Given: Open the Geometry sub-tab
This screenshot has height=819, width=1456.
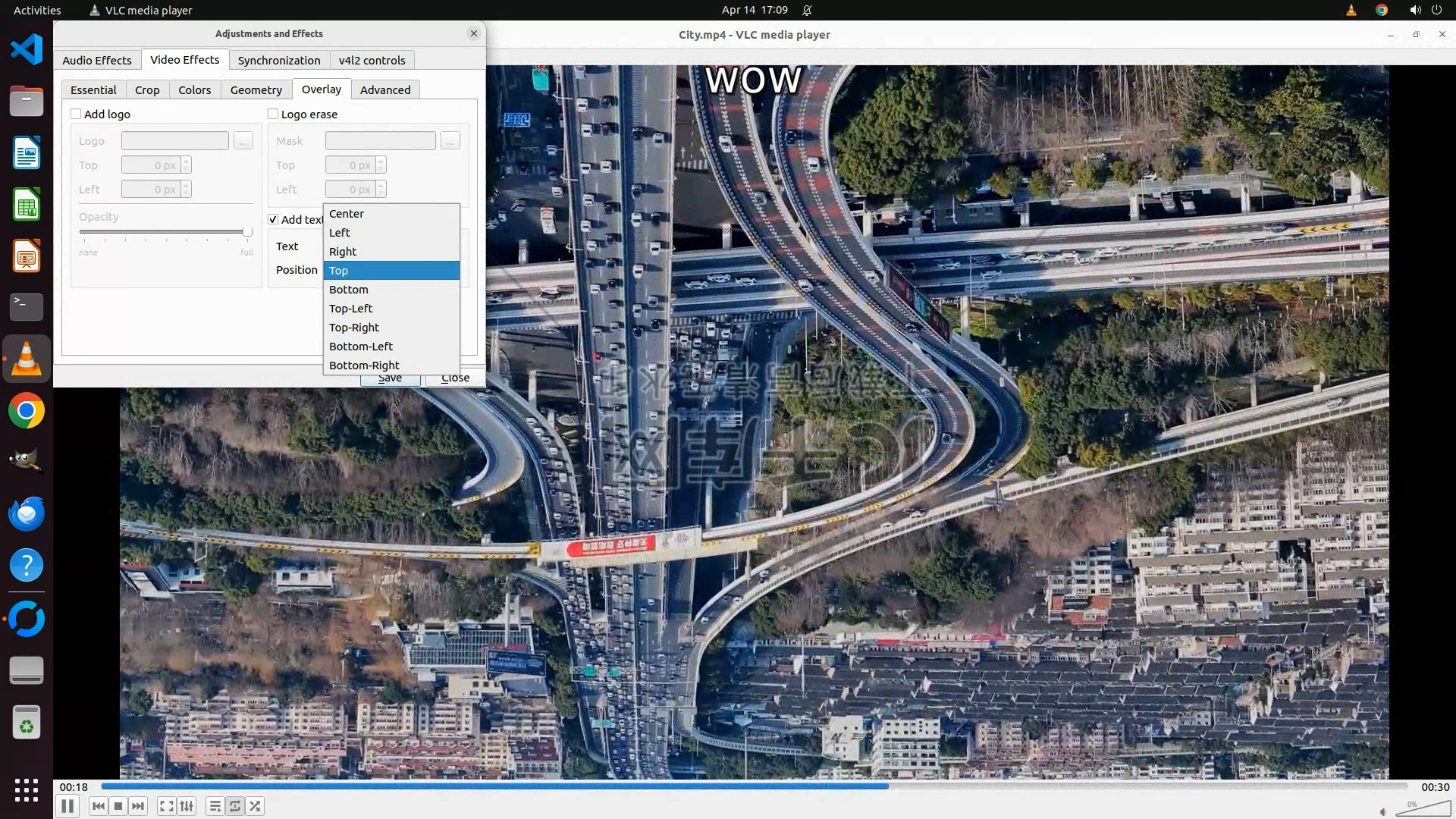Looking at the screenshot, I should point(256,89).
